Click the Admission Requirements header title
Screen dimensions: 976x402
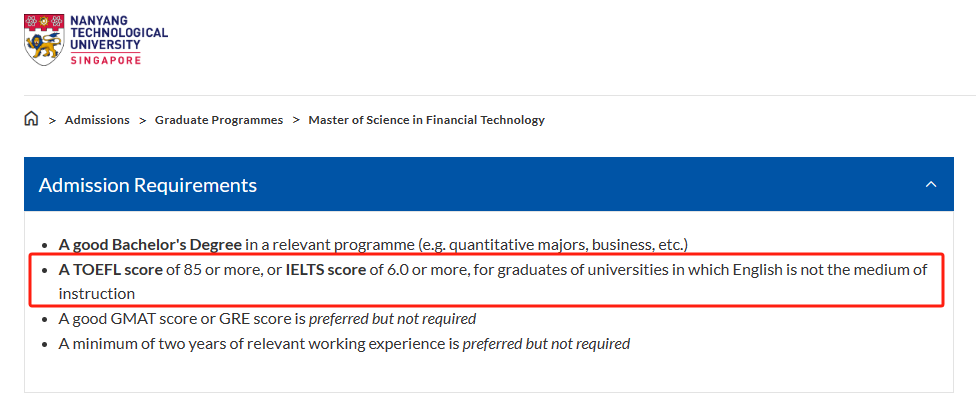[x=148, y=185]
